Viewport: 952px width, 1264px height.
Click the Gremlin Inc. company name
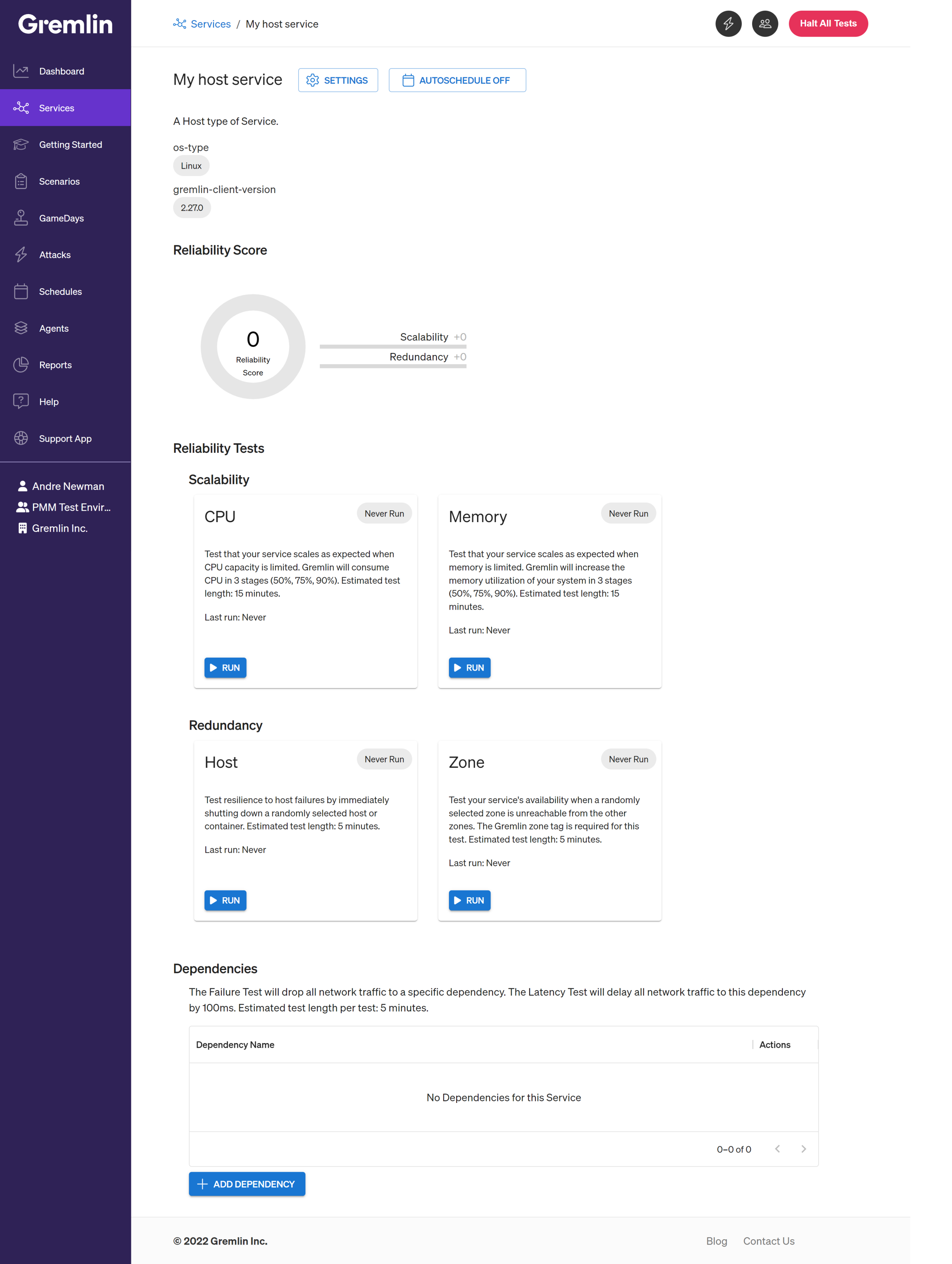[59, 528]
